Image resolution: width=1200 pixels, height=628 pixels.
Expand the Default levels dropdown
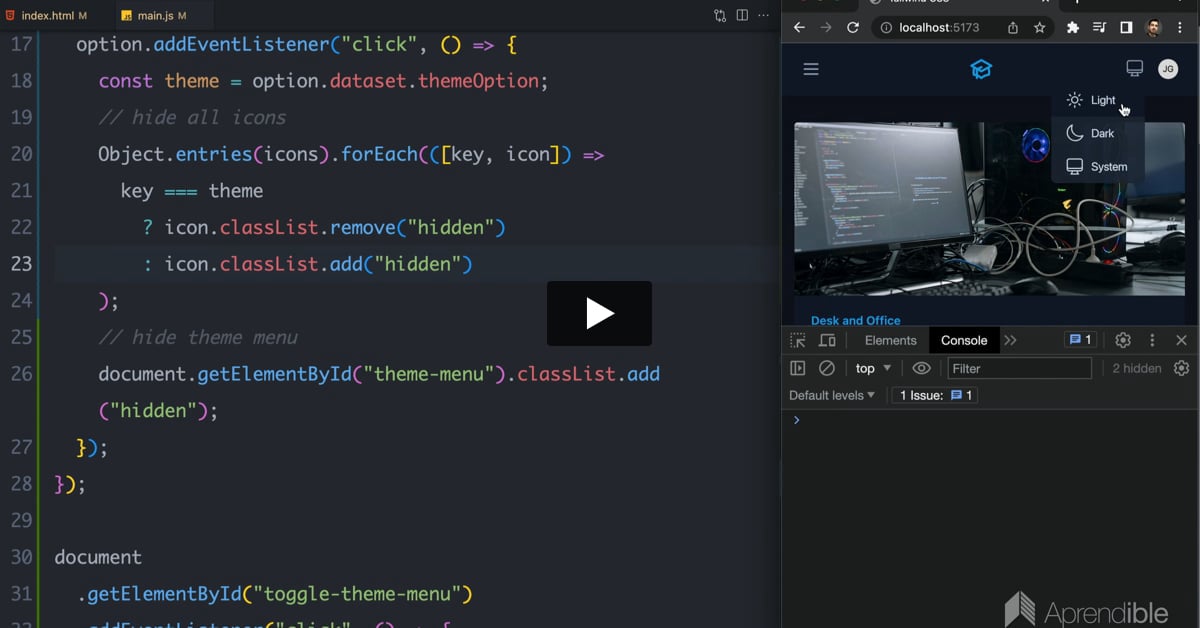[832, 395]
